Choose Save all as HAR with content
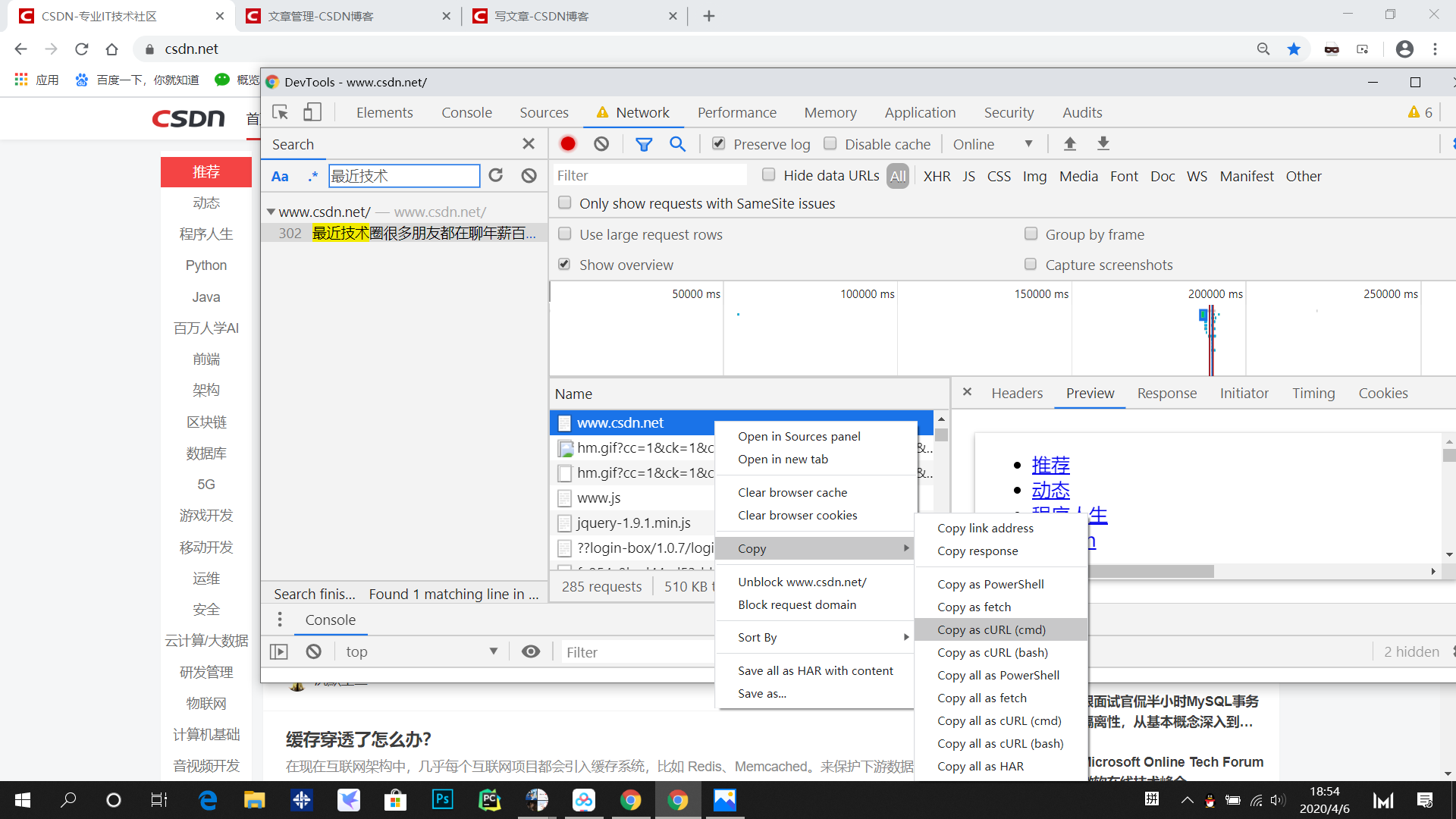The height and width of the screenshot is (819, 1456). pos(815,670)
